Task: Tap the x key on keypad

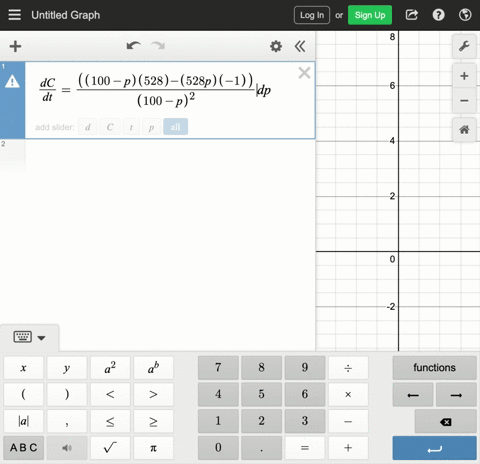Action: point(23,368)
